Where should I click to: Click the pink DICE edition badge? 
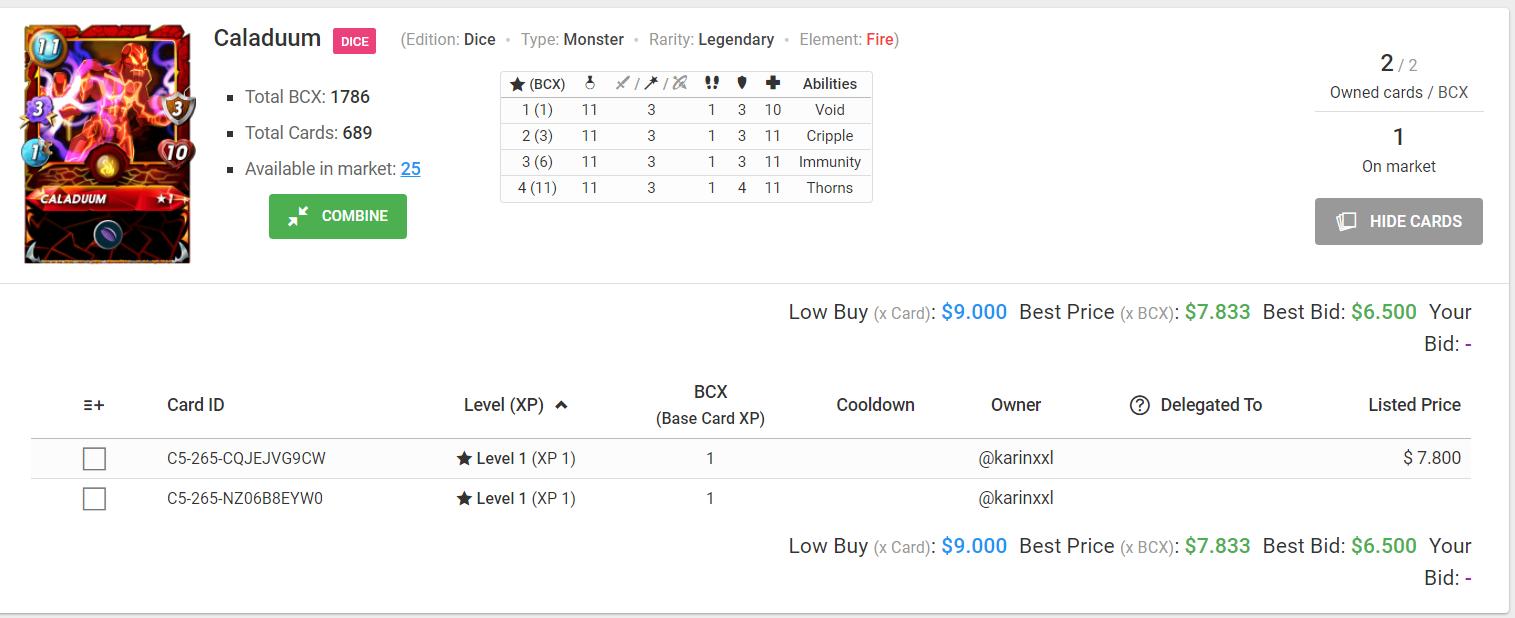pyautogui.click(x=354, y=41)
